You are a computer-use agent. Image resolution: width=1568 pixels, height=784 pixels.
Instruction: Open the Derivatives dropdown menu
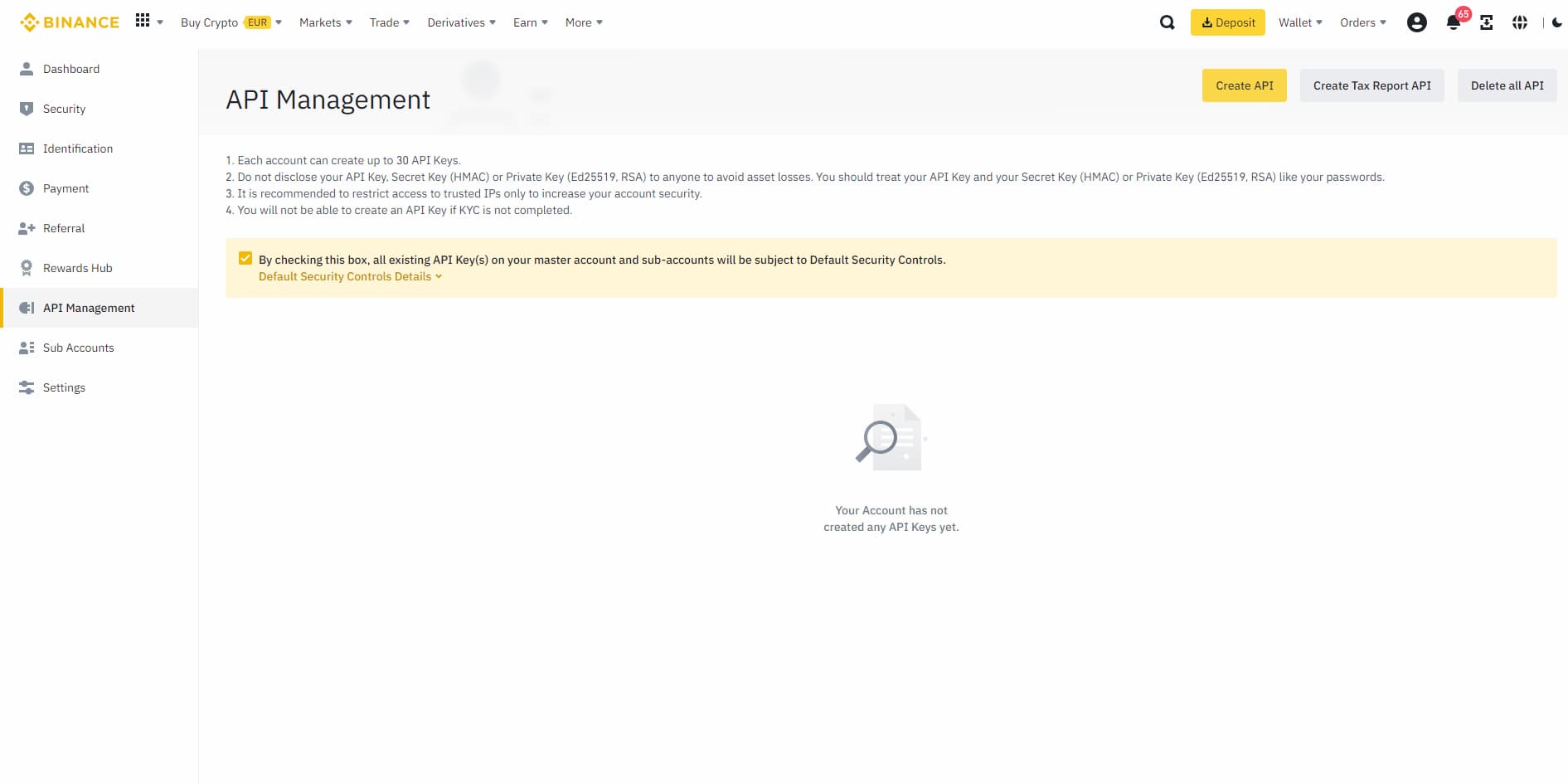tap(462, 22)
